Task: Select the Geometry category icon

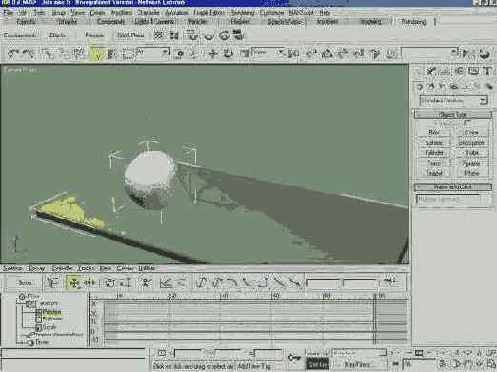Action: (x=420, y=86)
